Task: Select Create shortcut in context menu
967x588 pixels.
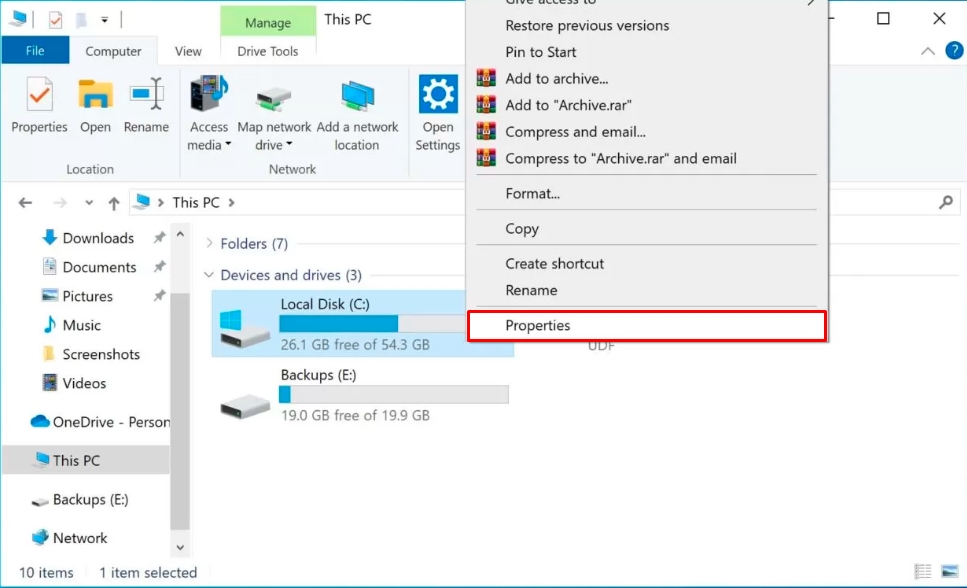Action: pyautogui.click(x=647, y=263)
